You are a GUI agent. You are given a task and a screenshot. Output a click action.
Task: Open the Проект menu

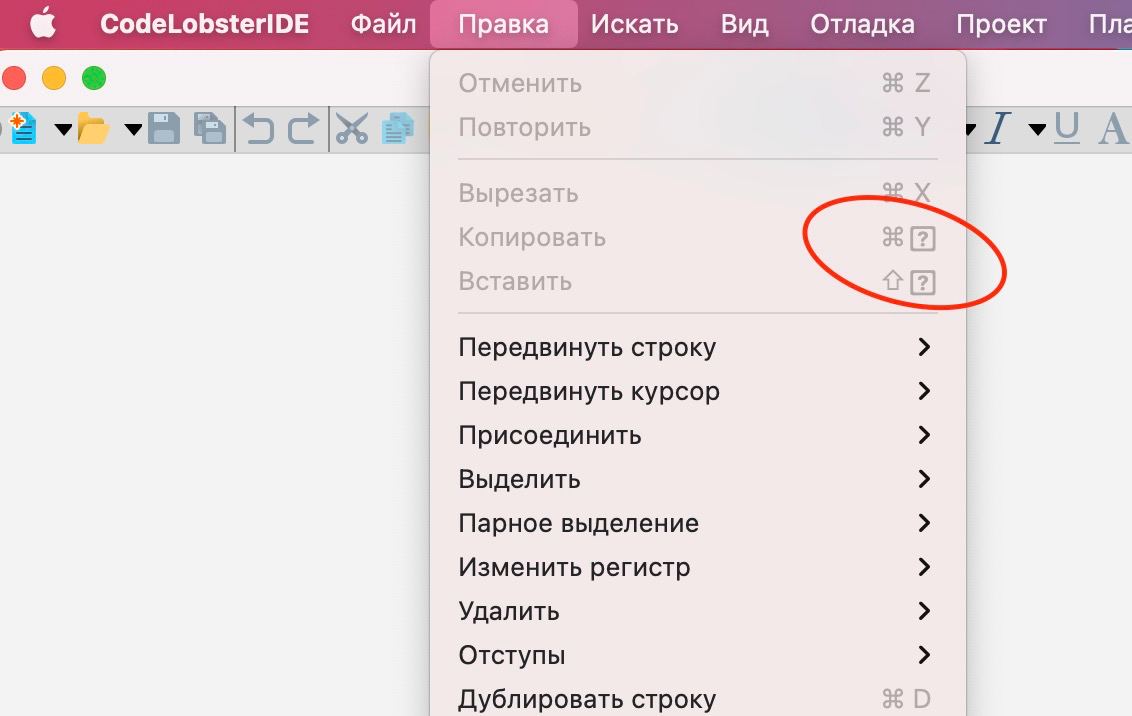point(1001,24)
